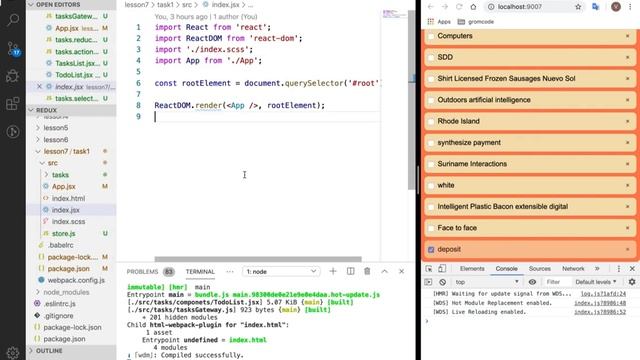The image size is (640, 360).
Task: Check the Shirt Licensed Frozen Sausages checkbox
Action: tap(431, 79)
